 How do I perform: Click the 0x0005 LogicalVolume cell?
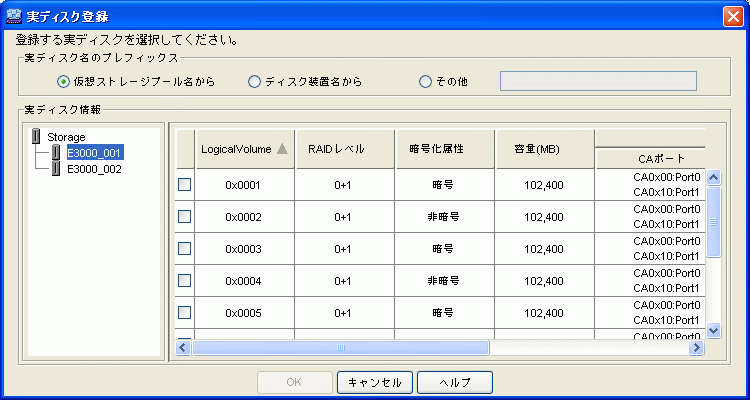point(244,313)
